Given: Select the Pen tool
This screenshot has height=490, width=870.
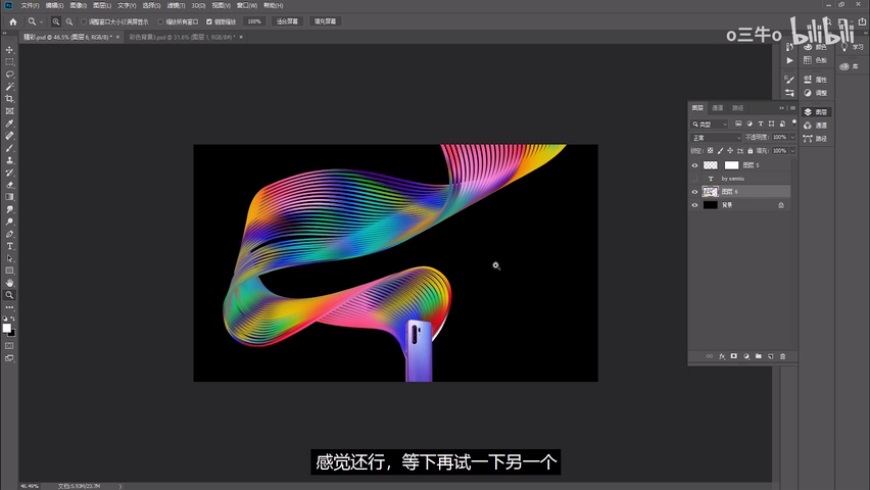Looking at the screenshot, I should click(x=9, y=234).
